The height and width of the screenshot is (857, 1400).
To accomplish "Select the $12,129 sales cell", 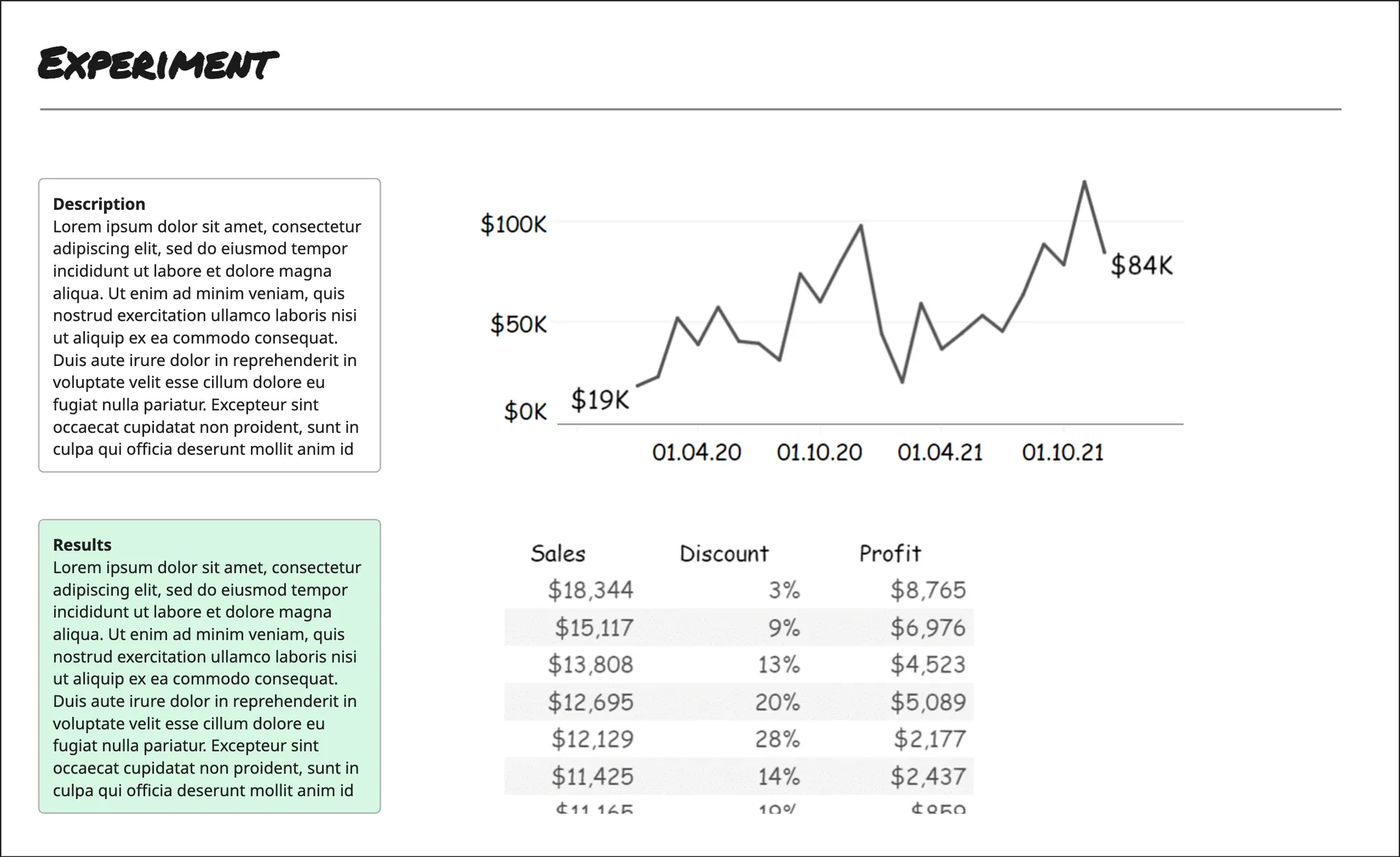I will click(592, 739).
